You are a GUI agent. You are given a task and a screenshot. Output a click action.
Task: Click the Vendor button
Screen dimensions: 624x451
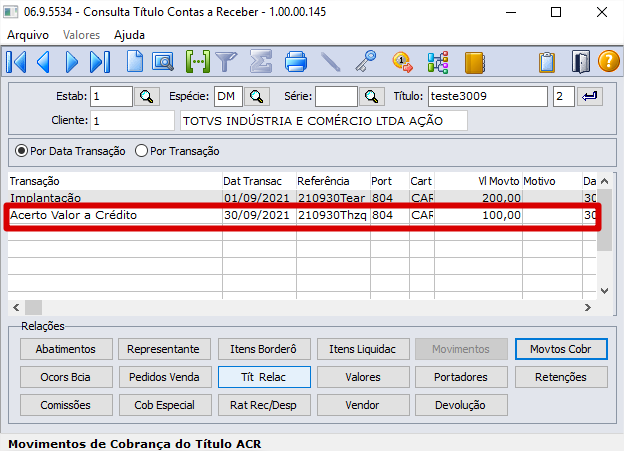pos(363,405)
